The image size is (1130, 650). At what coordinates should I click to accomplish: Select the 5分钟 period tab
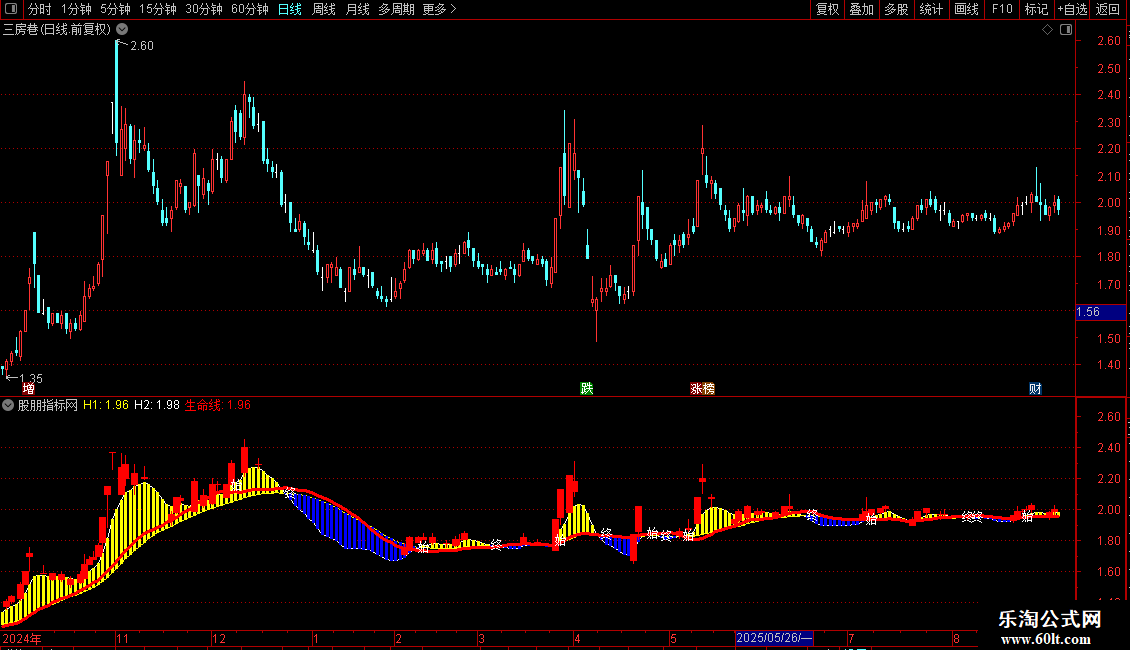coord(115,9)
